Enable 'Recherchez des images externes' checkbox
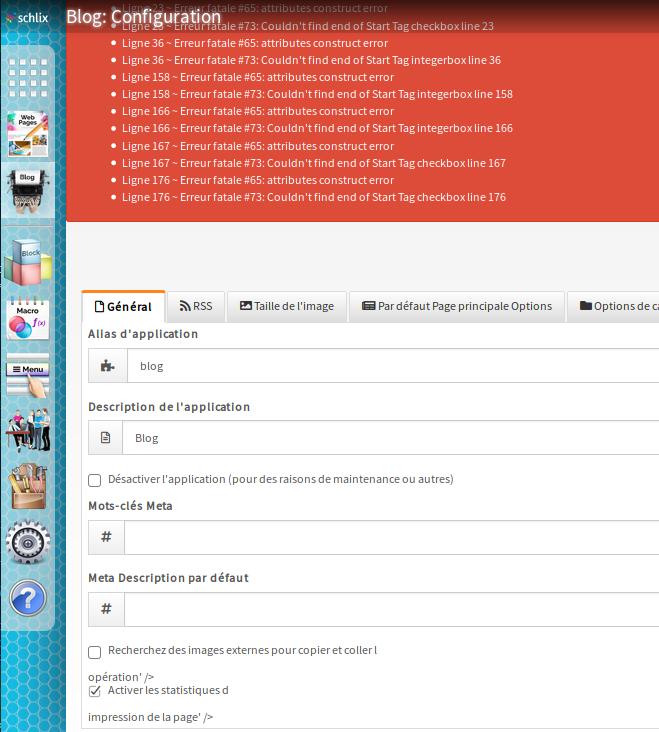This screenshot has height=732, width=659. (95, 652)
